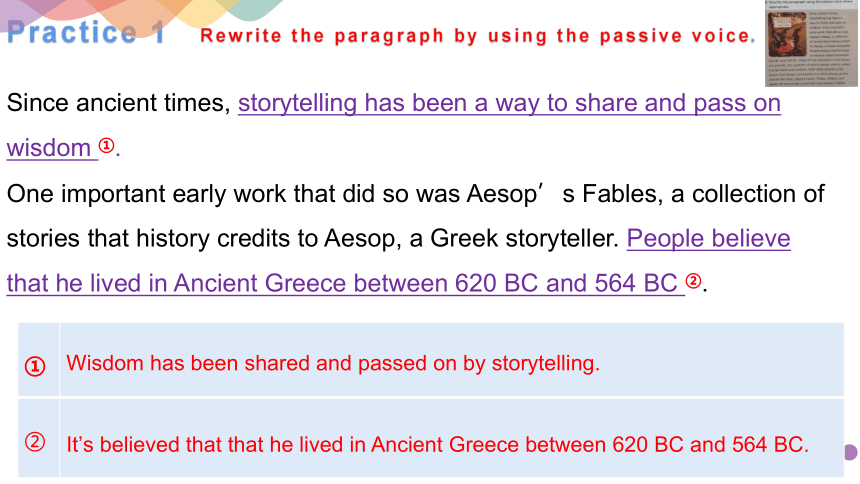
Task: Click the text 'Since ancient times,'
Action: click(x=119, y=103)
